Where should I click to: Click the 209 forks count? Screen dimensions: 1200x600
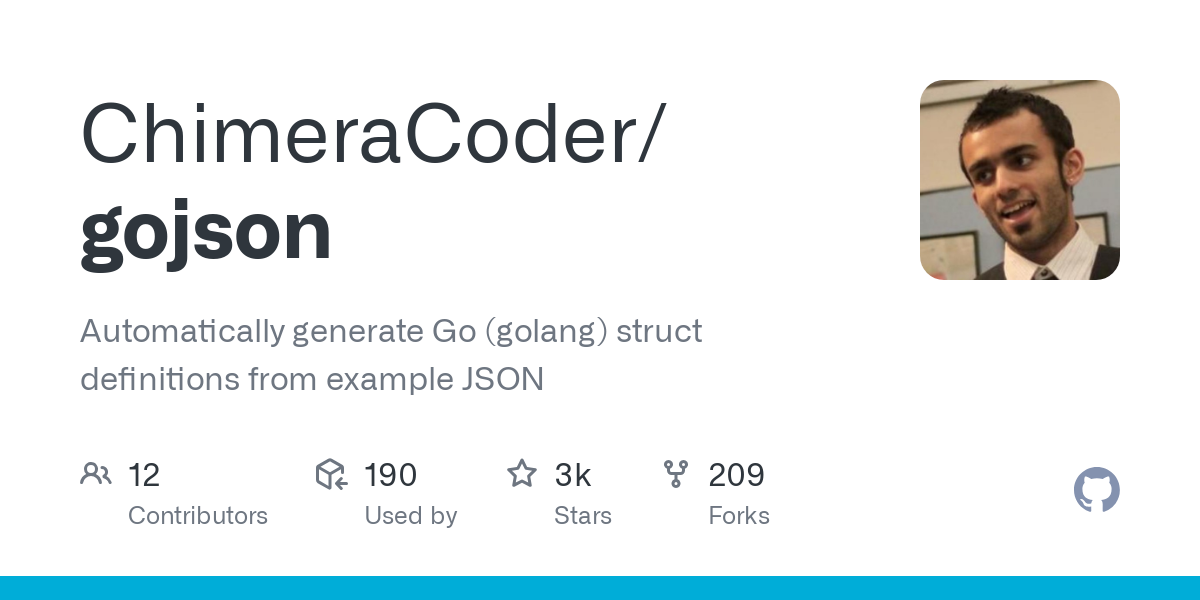pyautogui.click(x=737, y=475)
